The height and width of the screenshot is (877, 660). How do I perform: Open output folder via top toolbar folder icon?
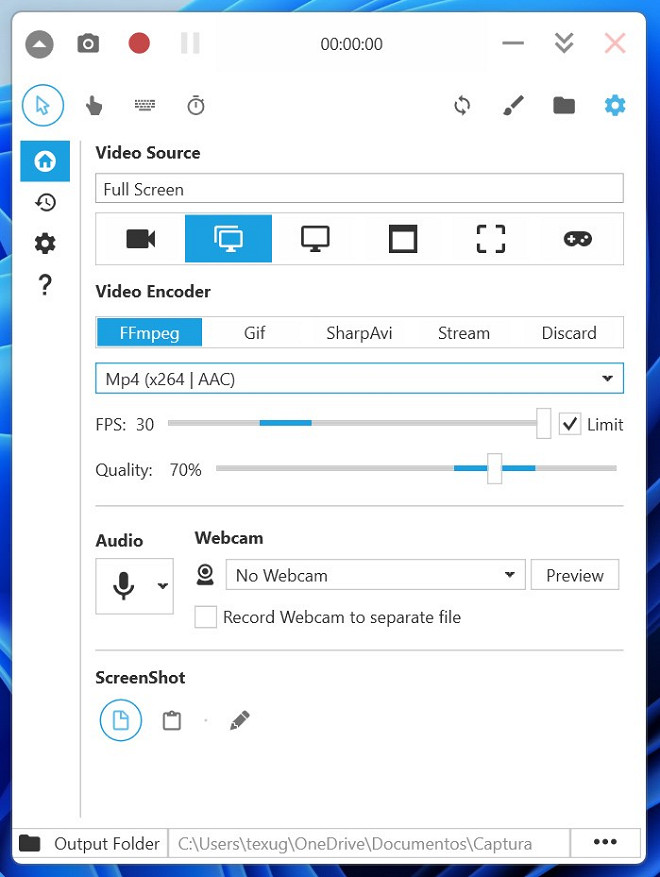(x=564, y=105)
